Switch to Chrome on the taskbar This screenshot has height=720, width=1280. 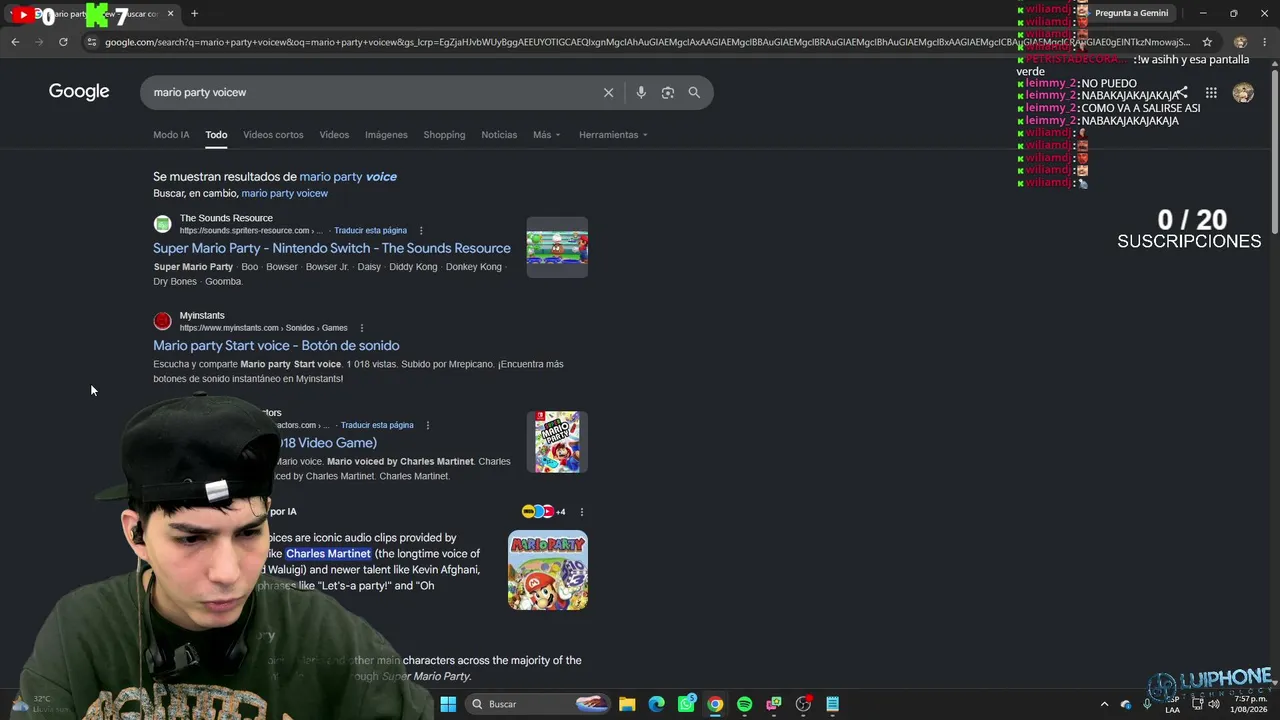point(715,704)
